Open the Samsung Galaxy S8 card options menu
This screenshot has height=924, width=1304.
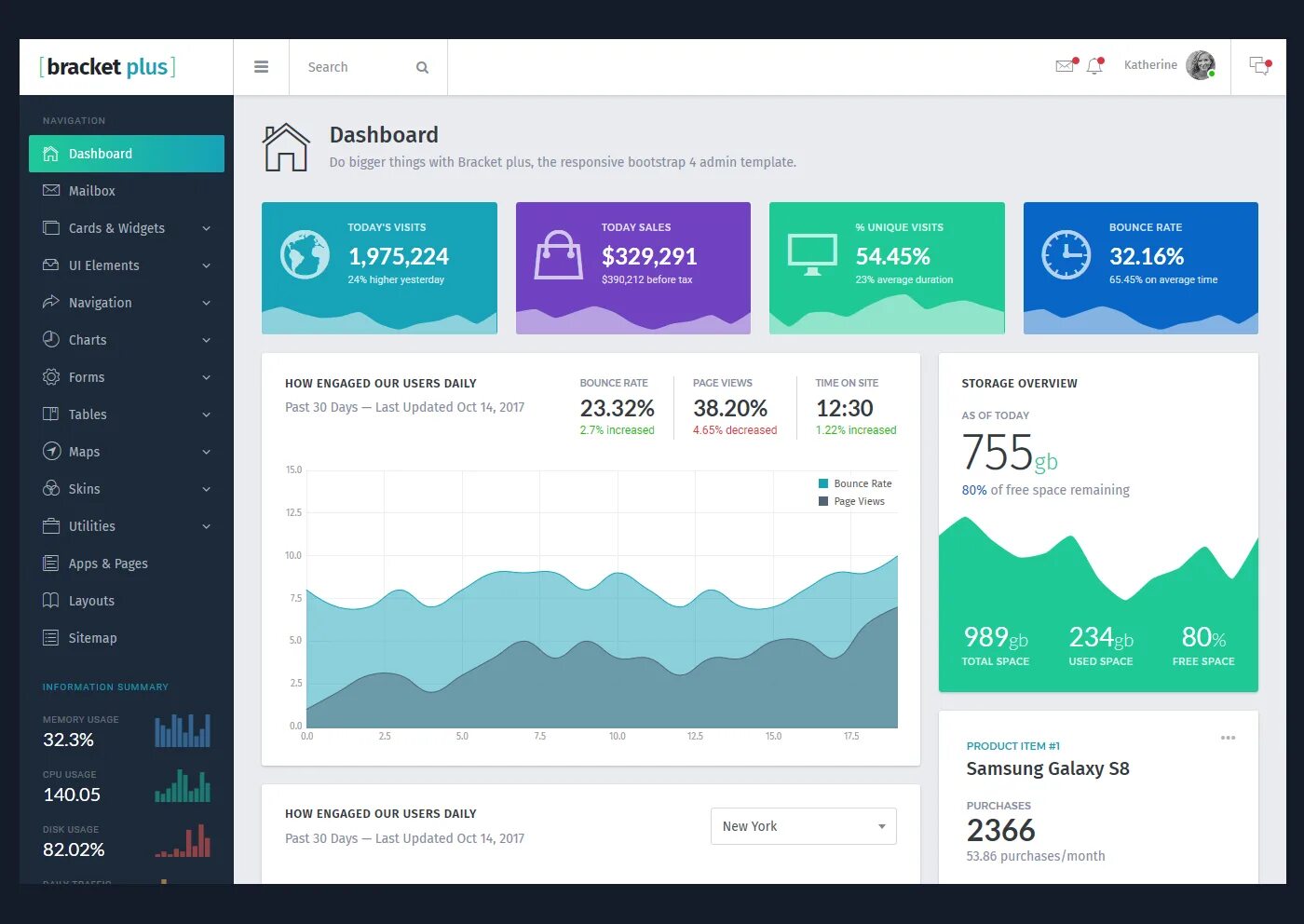(x=1228, y=738)
